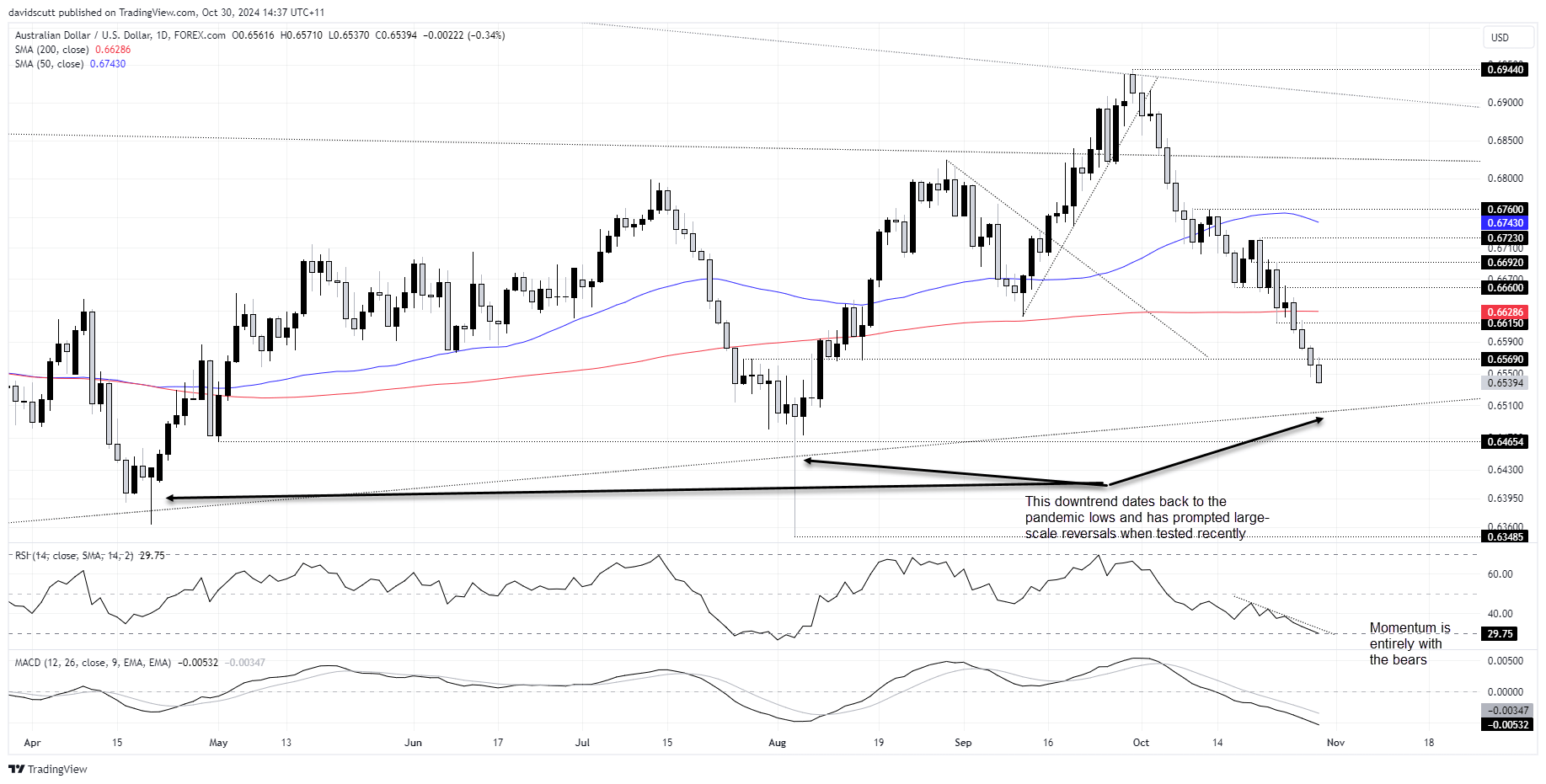The width and height of the screenshot is (1546, 784).
Task: Click the 0.64654 price level label
Action: [1505, 442]
